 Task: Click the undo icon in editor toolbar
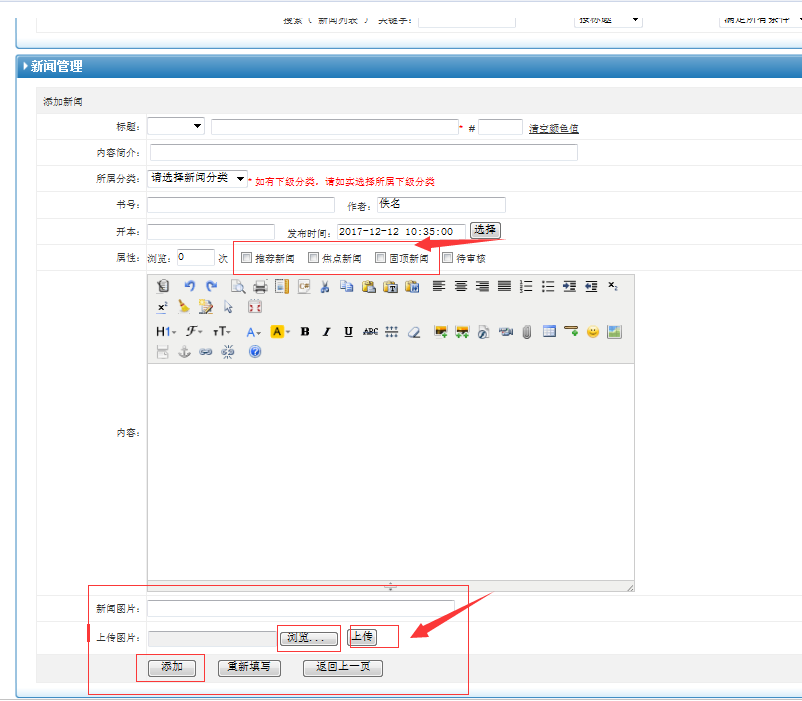tap(189, 286)
